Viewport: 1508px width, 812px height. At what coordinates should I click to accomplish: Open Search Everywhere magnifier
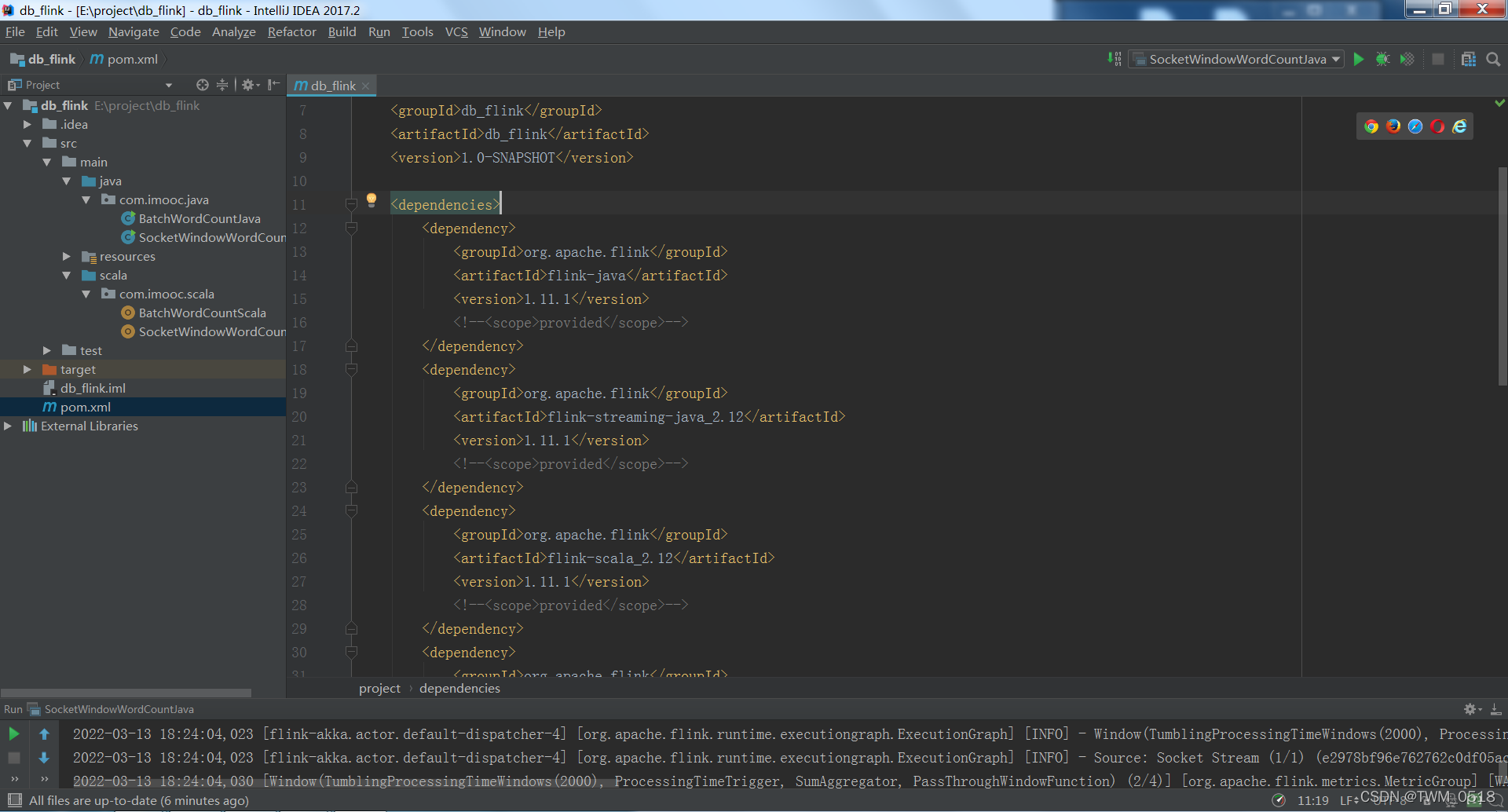(1493, 59)
